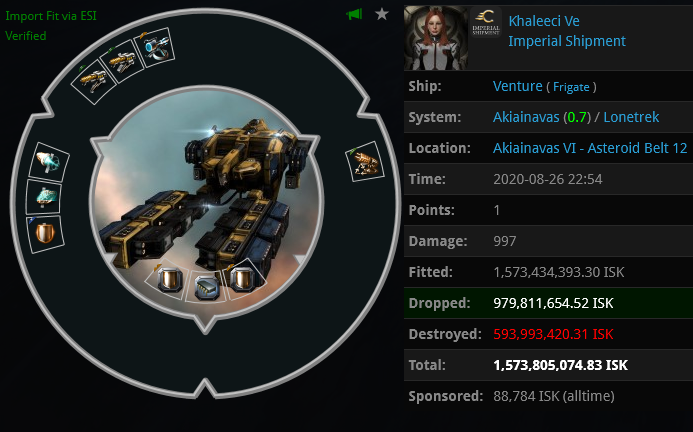Screen dimensions: 693x432
Task: Open pilot Khaleeci Ve's profile
Action: (544, 21)
